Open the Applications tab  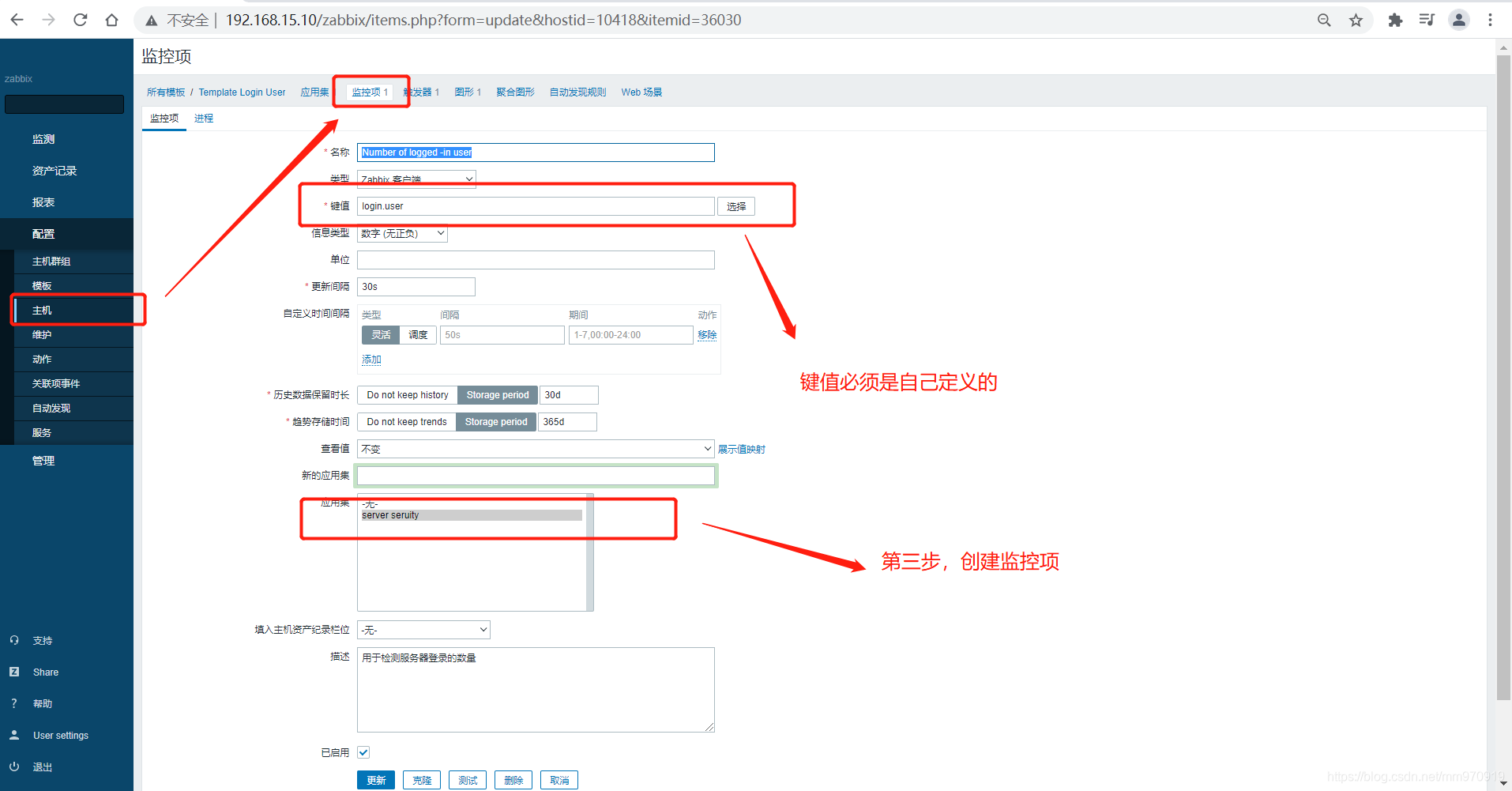click(314, 92)
